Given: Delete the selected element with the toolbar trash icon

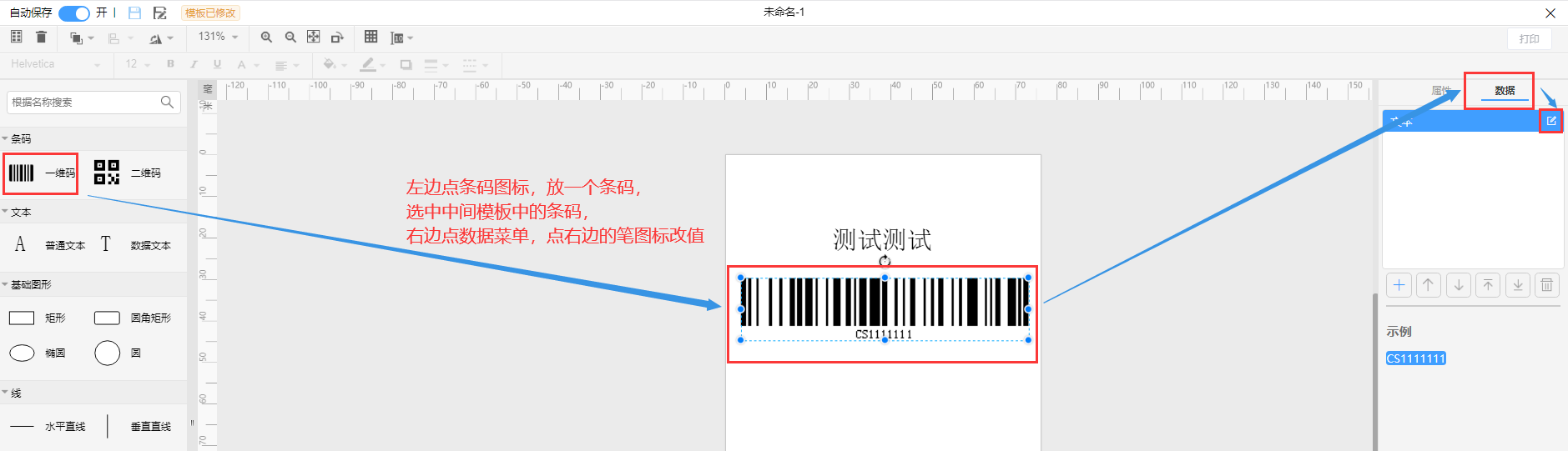Looking at the screenshot, I should click(x=42, y=37).
